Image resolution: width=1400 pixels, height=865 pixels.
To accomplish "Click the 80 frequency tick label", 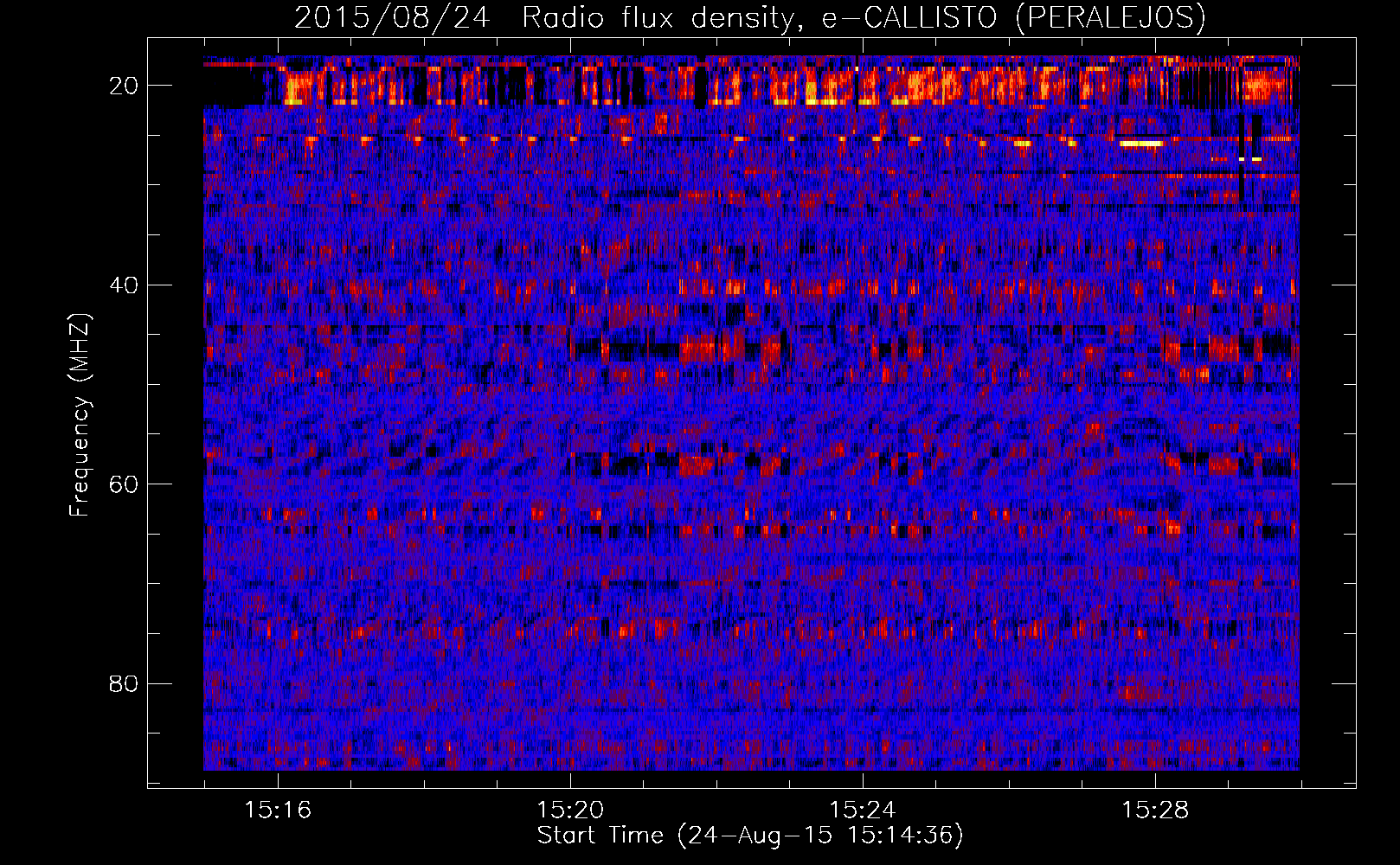I will [124, 684].
